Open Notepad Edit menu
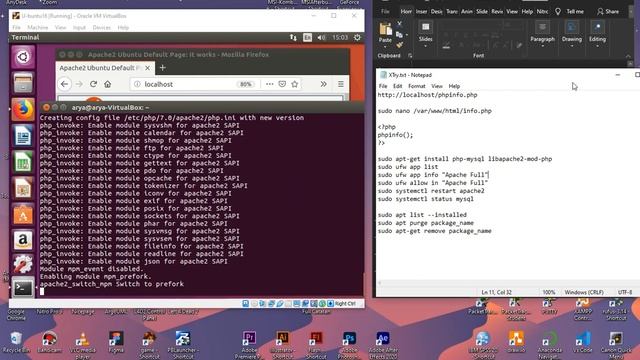This screenshot has width=640, height=360. tap(398, 86)
